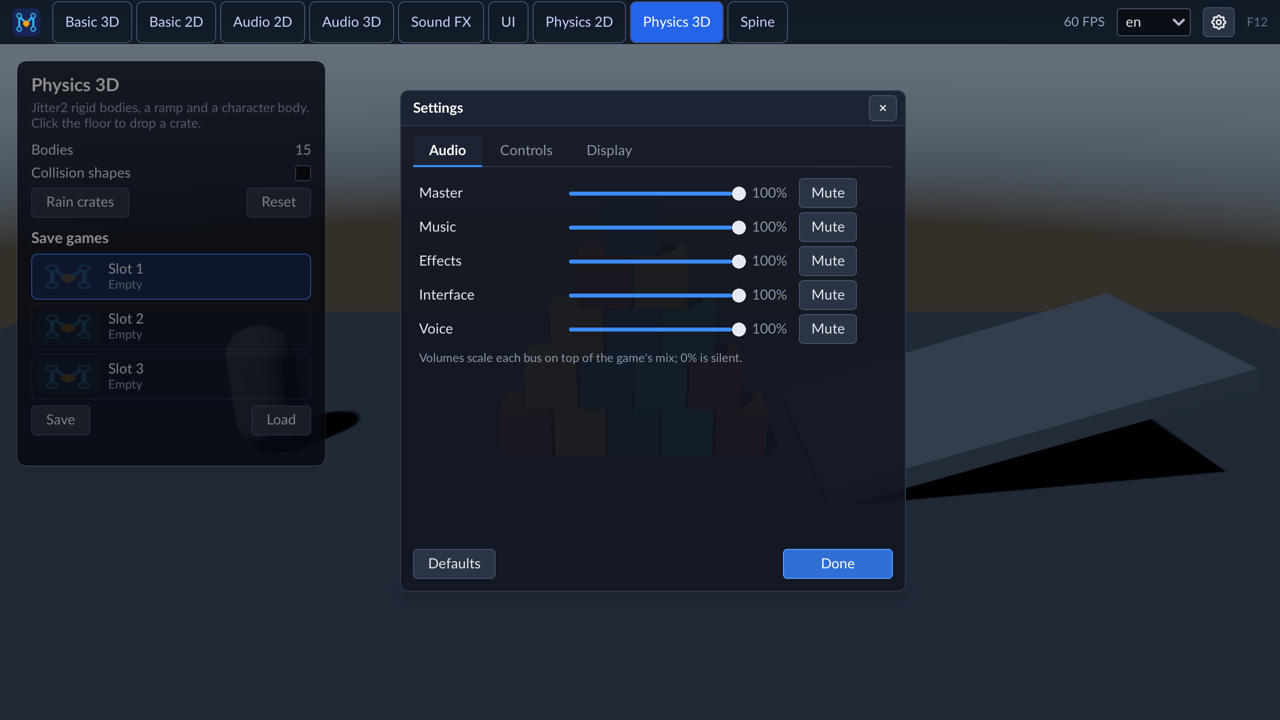Open the Basic 2D demo tab

click(176, 22)
